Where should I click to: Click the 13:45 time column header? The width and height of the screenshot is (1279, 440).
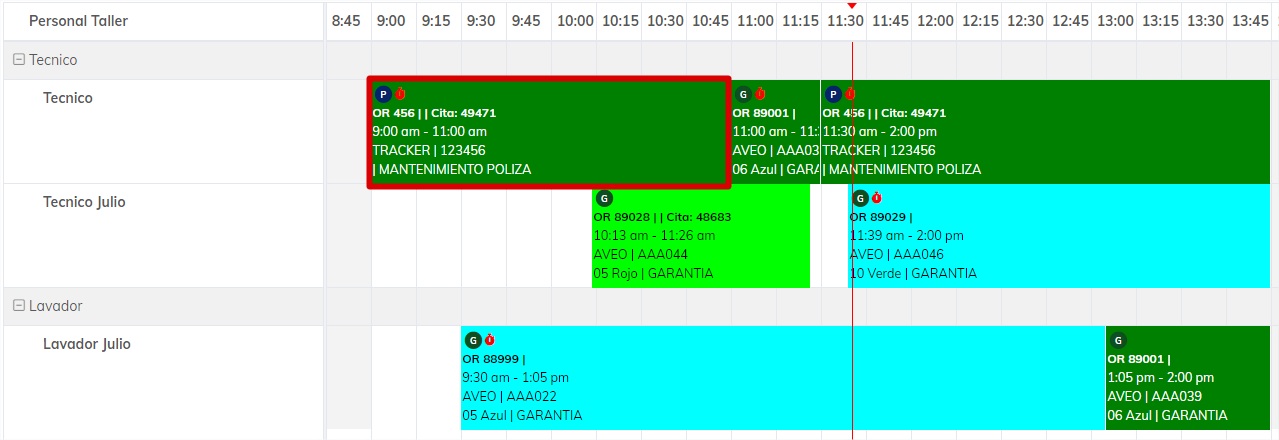(1249, 21)
